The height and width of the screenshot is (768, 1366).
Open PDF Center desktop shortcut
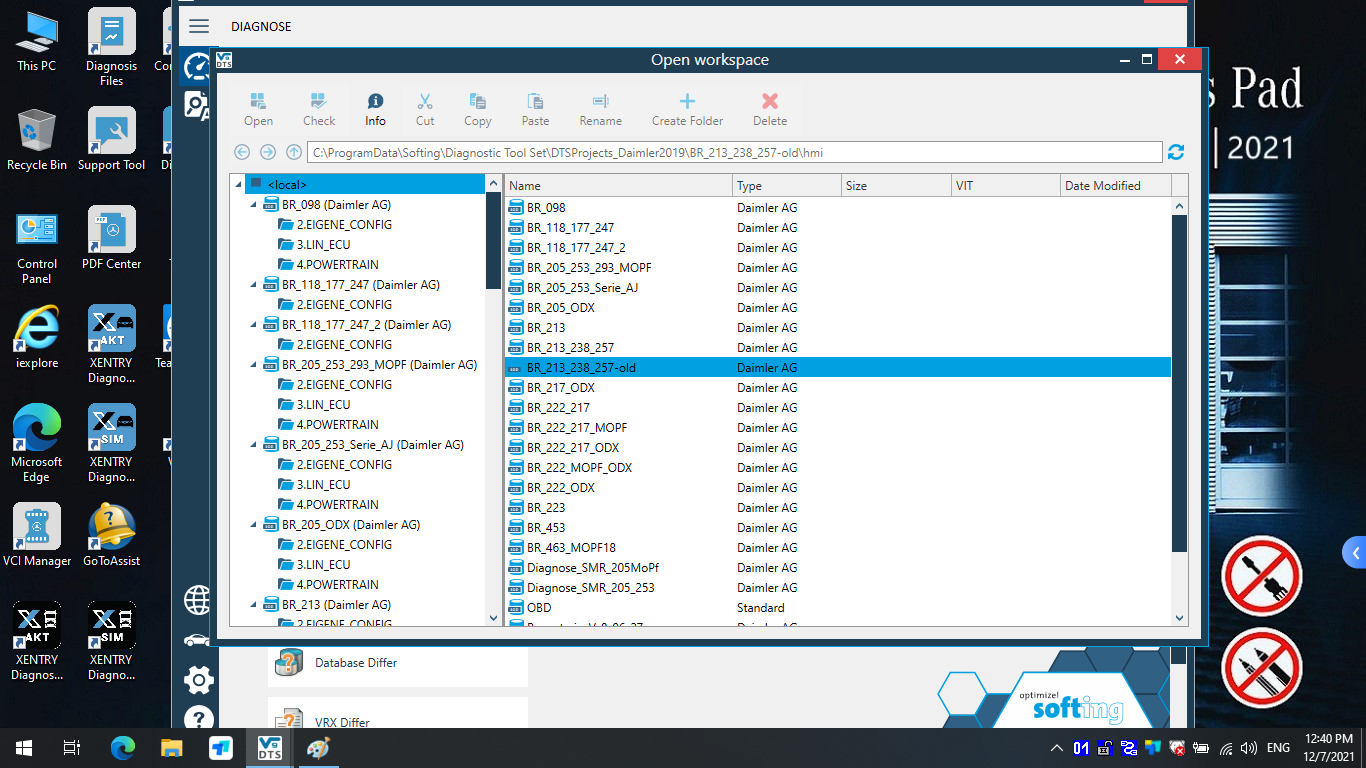click(x=111, y=238)
